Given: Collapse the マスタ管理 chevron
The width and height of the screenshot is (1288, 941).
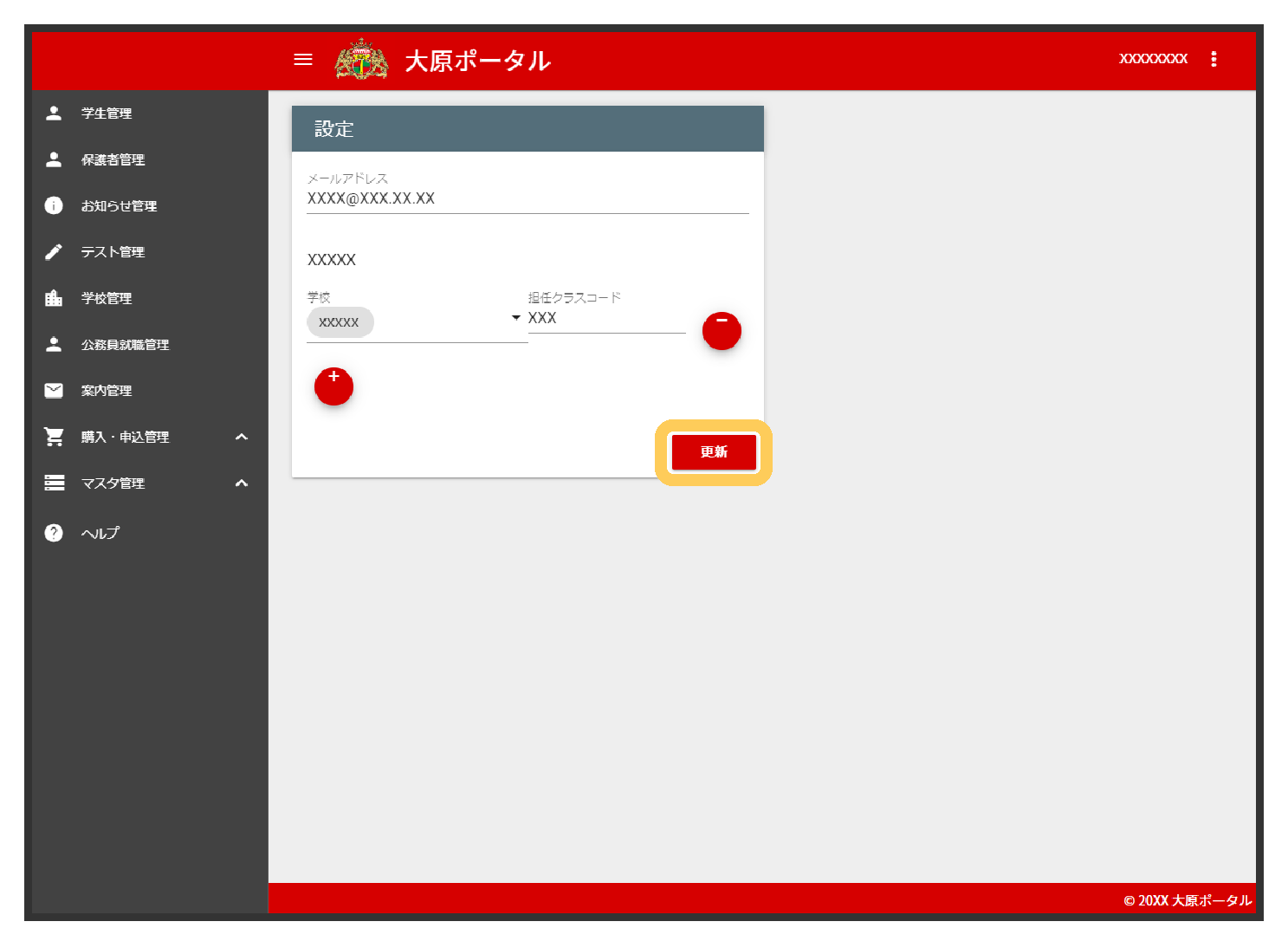Looking at the screenshot, I should (242, 483).
